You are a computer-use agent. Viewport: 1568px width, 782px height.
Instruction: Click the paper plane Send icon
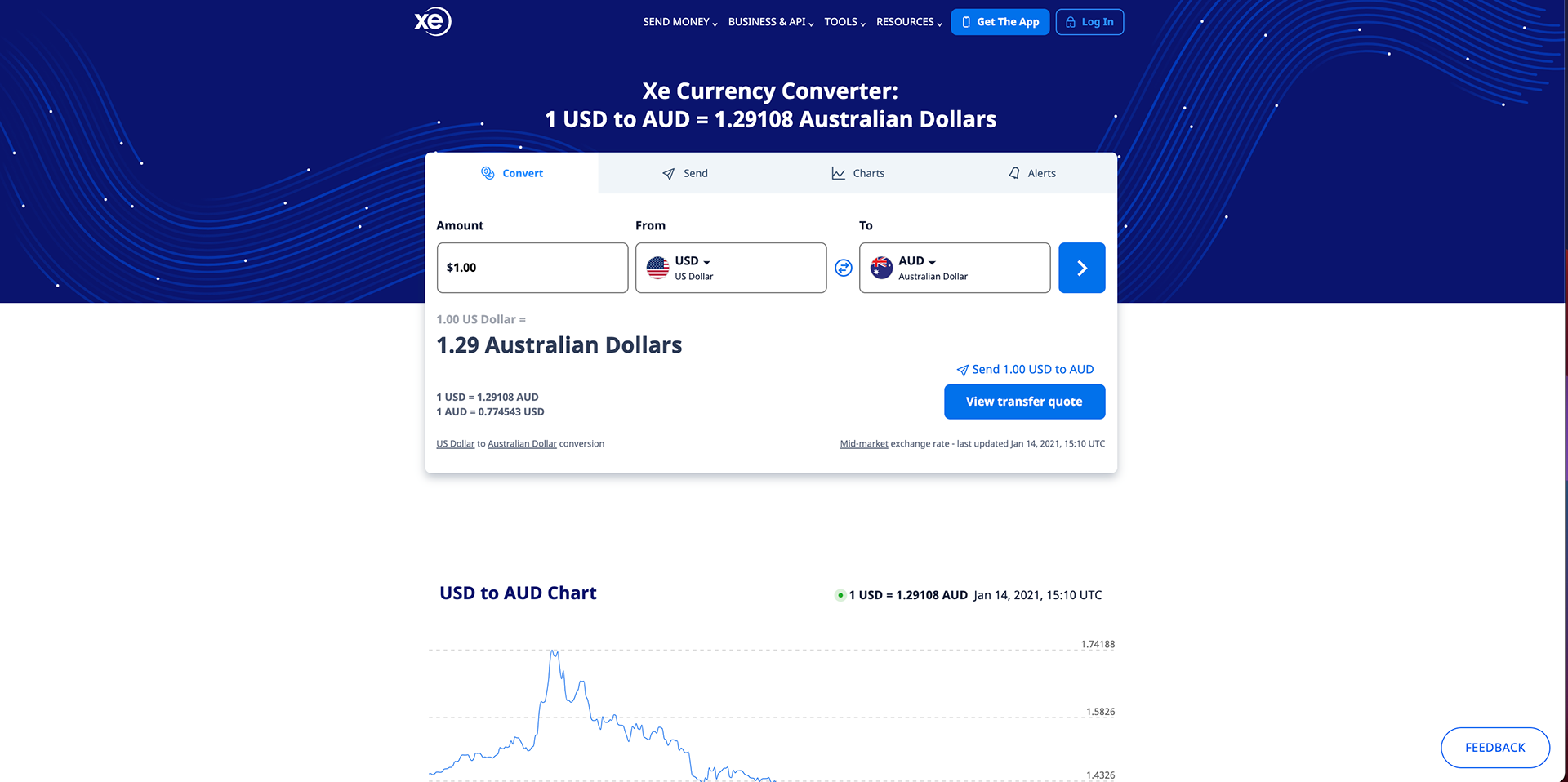[668, 174]
